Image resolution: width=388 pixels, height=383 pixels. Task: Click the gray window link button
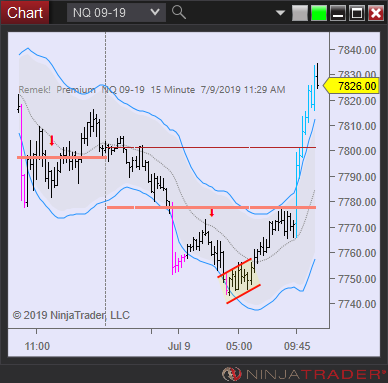[x=300, y=13]
